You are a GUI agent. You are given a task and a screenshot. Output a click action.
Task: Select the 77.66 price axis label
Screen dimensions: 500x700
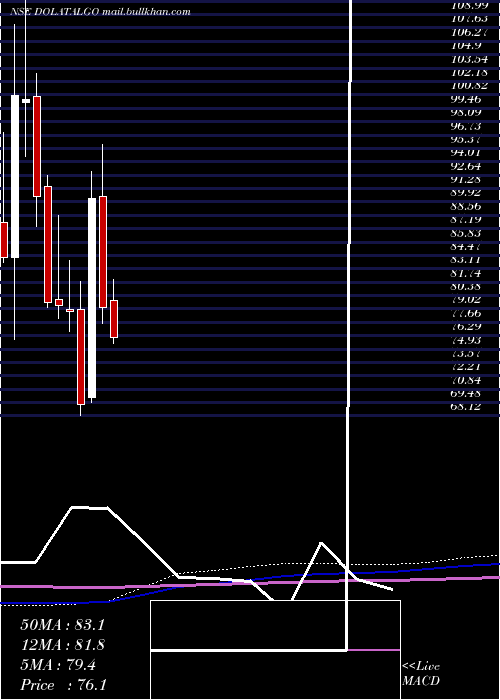pyautogui.click(x=466, y=313)
